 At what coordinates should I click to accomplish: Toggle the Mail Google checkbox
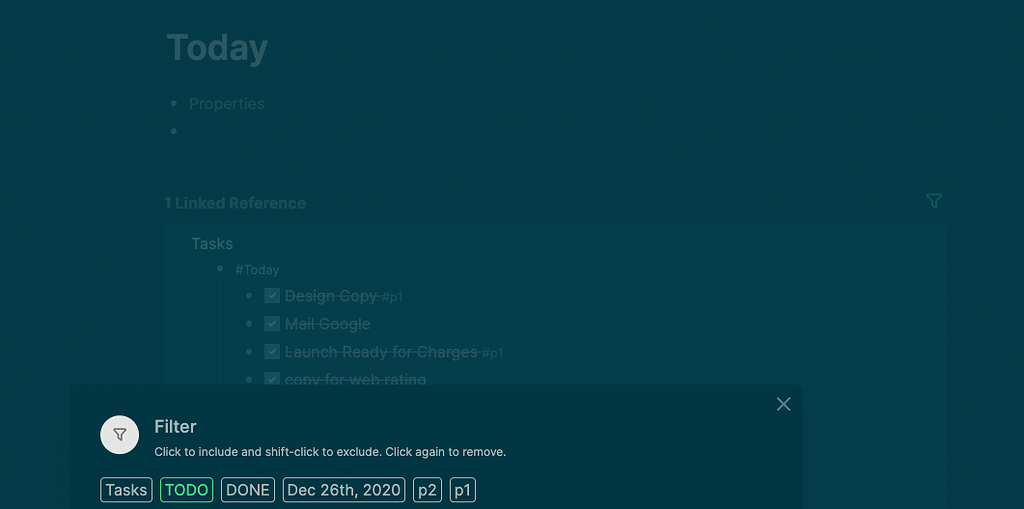(272, 324)
